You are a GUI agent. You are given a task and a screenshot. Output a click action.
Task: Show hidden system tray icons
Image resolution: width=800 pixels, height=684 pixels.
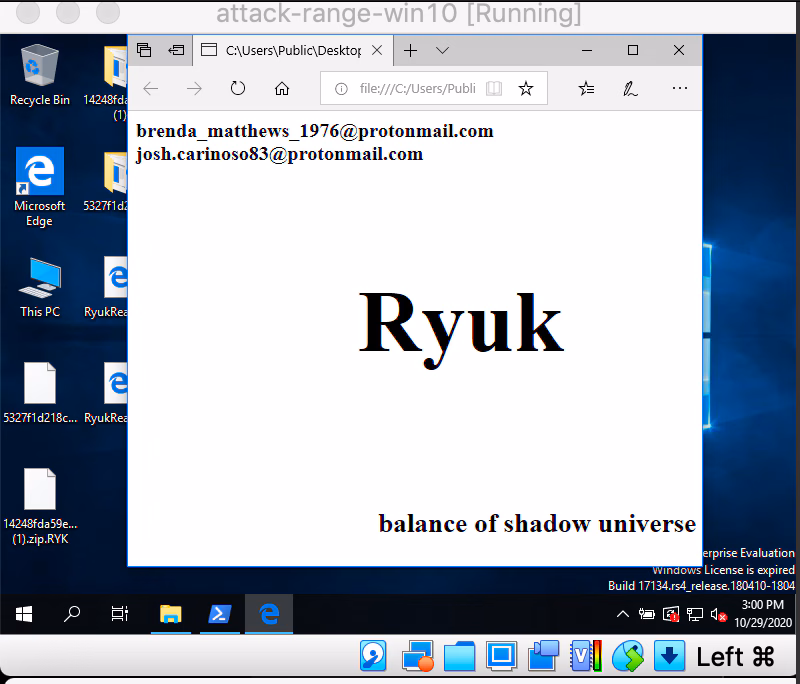(x=623, y=614)
